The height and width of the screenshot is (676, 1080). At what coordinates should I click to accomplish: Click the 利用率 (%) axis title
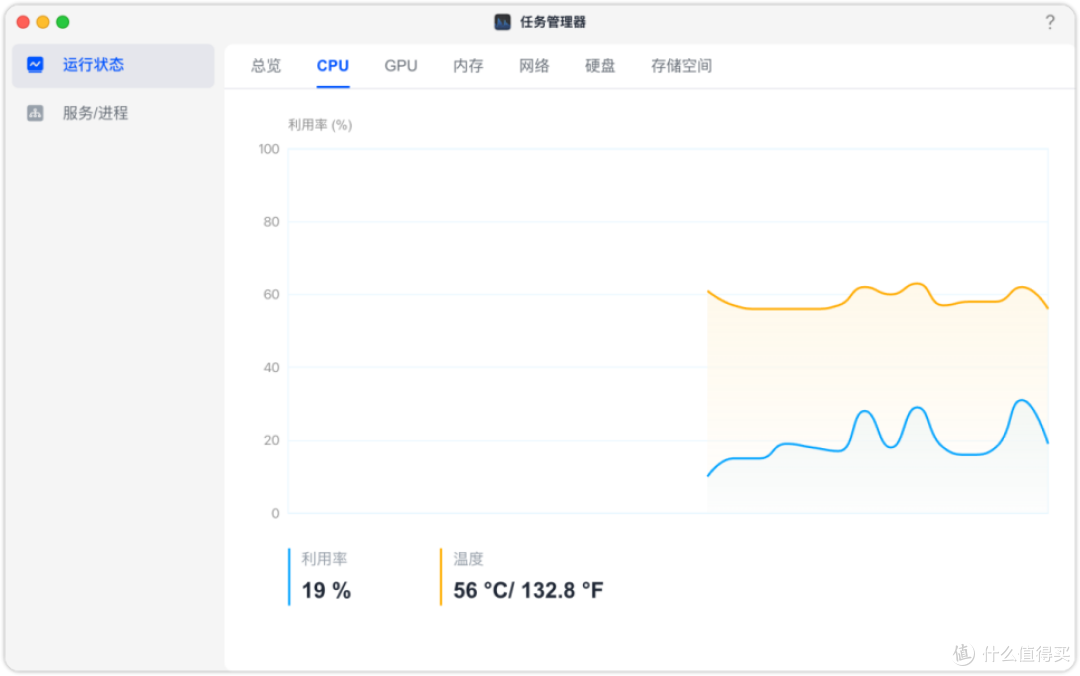point(320,125)
